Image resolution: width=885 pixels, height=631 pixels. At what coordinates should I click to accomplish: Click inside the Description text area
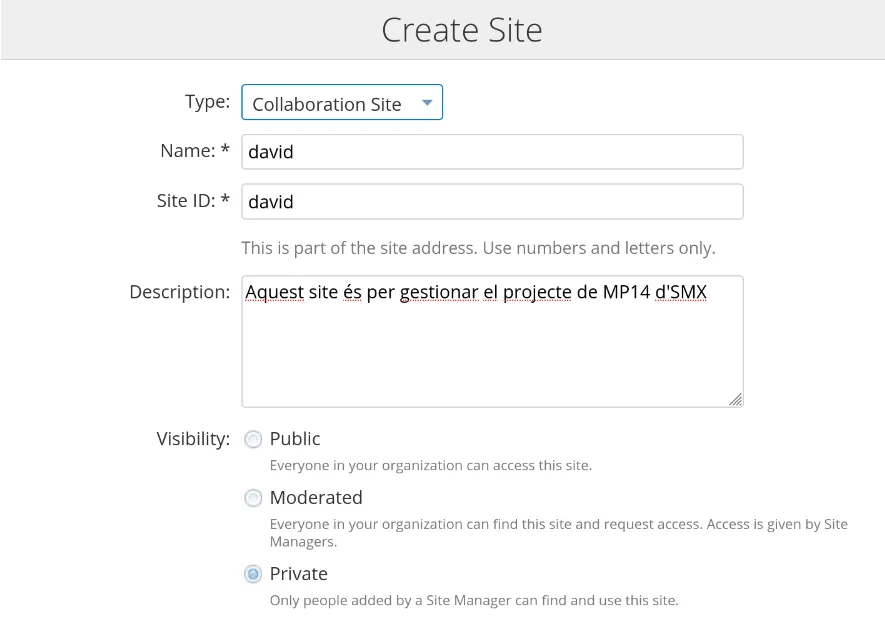tap(492, 350)
